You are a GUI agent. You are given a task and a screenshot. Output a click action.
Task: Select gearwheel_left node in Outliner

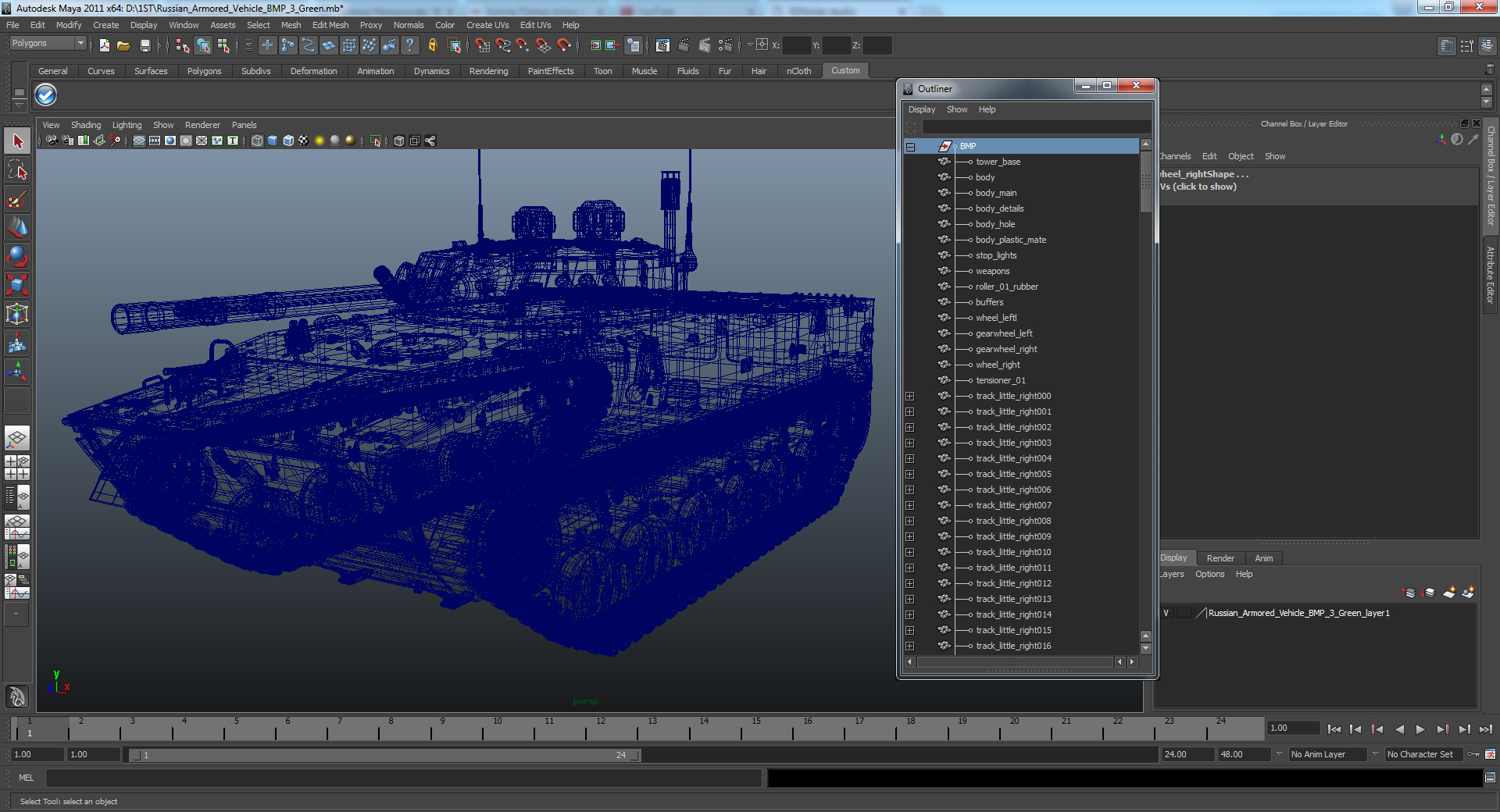pos(1004,333)
